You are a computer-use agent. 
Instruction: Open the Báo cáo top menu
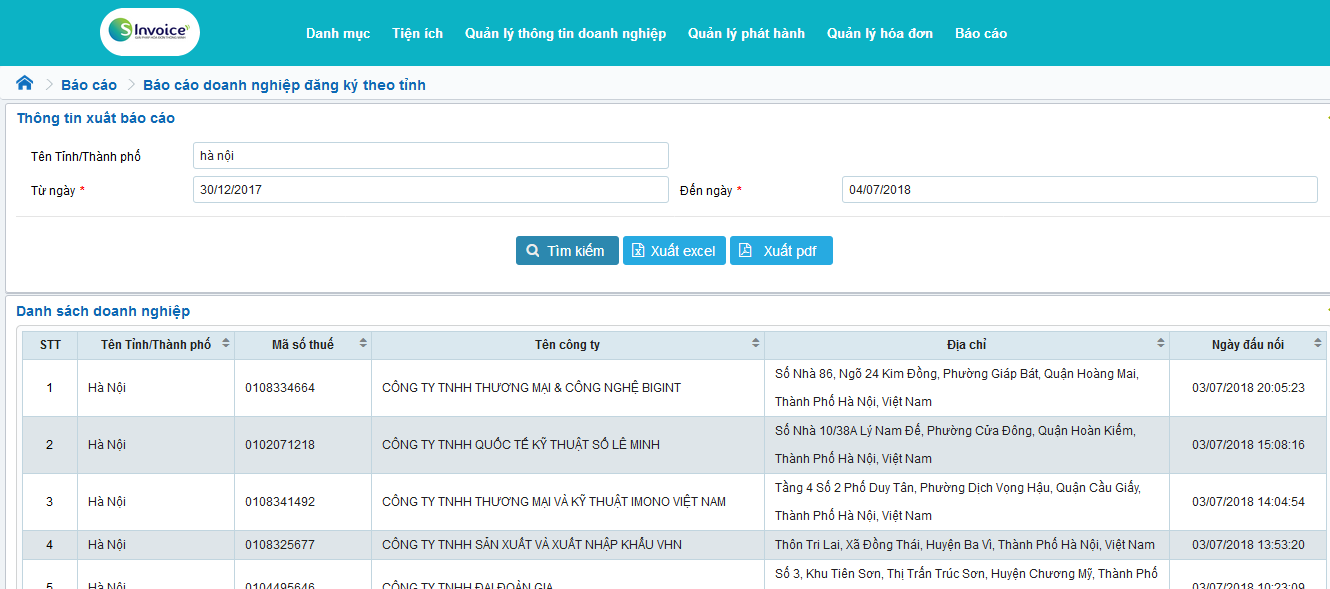pos(981,34)
